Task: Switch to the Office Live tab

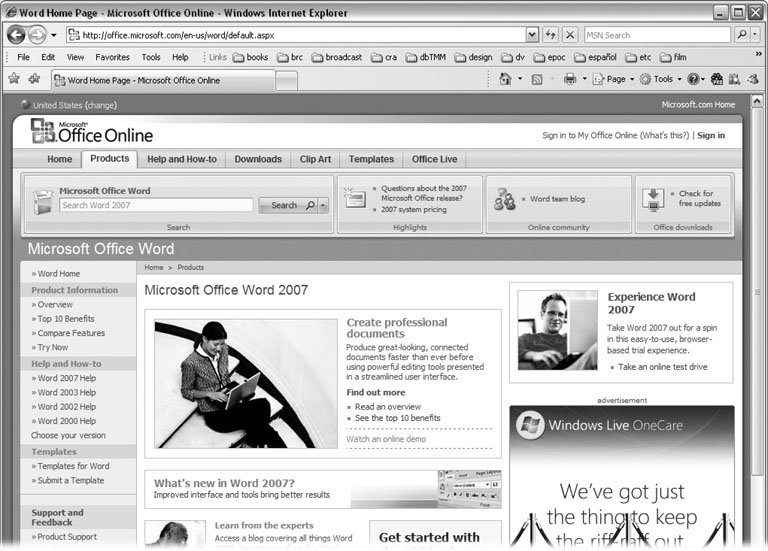Action: [434, 159]
